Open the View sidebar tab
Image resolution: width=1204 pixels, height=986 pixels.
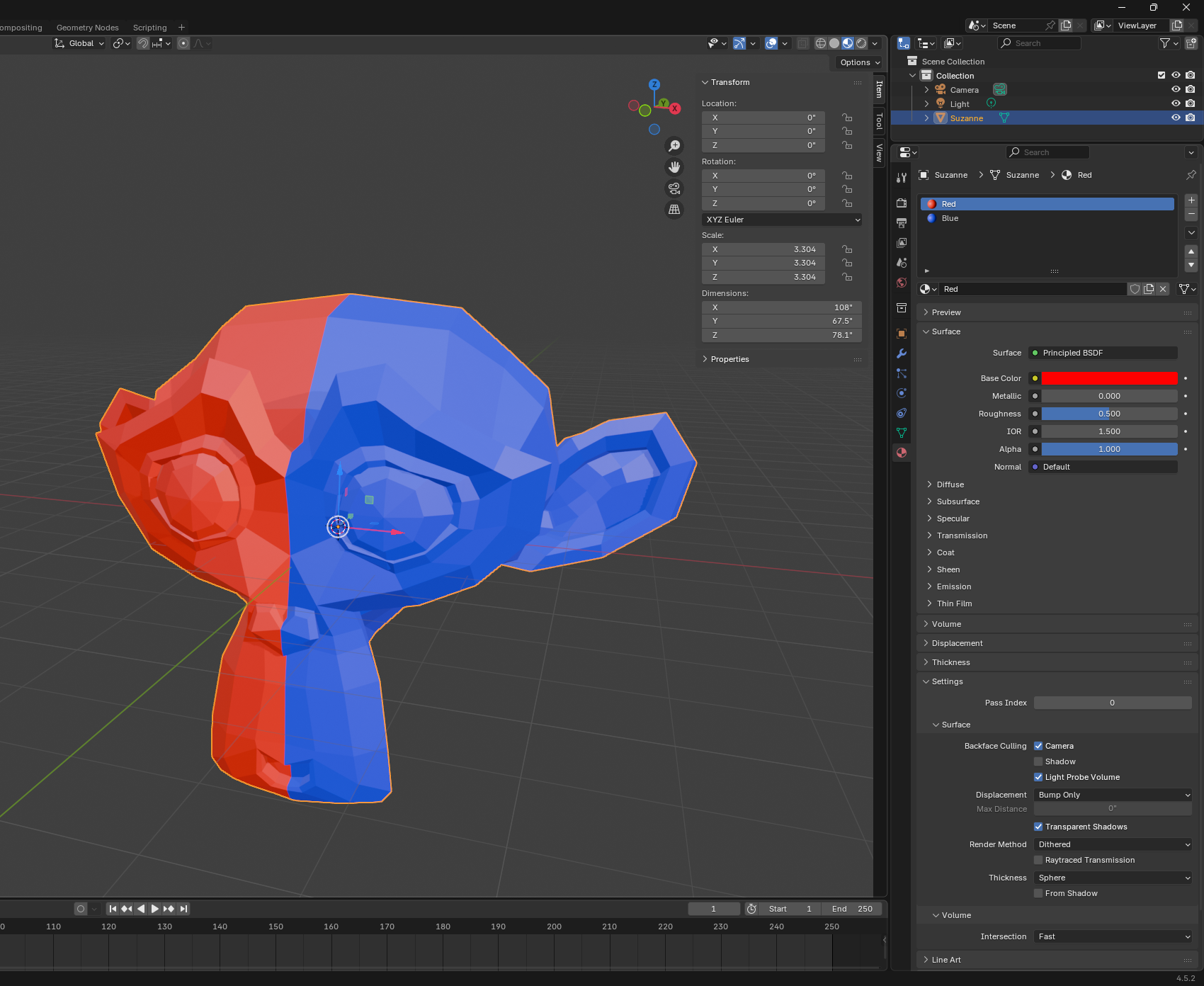click(x=879, y=153)
